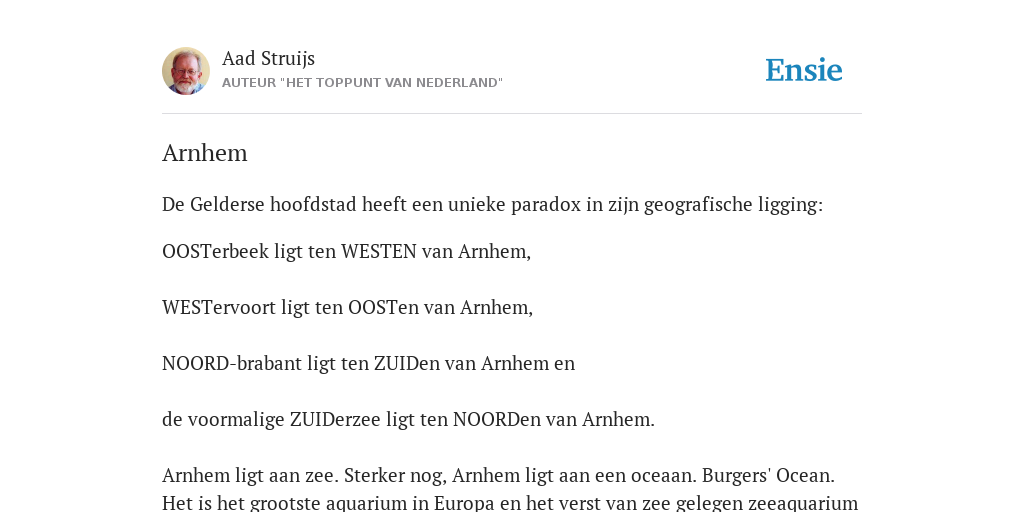Click the word OOSTen in the WESTervoort line
The height and width of the screenshot is (512, 1024).
click(383, 307)
